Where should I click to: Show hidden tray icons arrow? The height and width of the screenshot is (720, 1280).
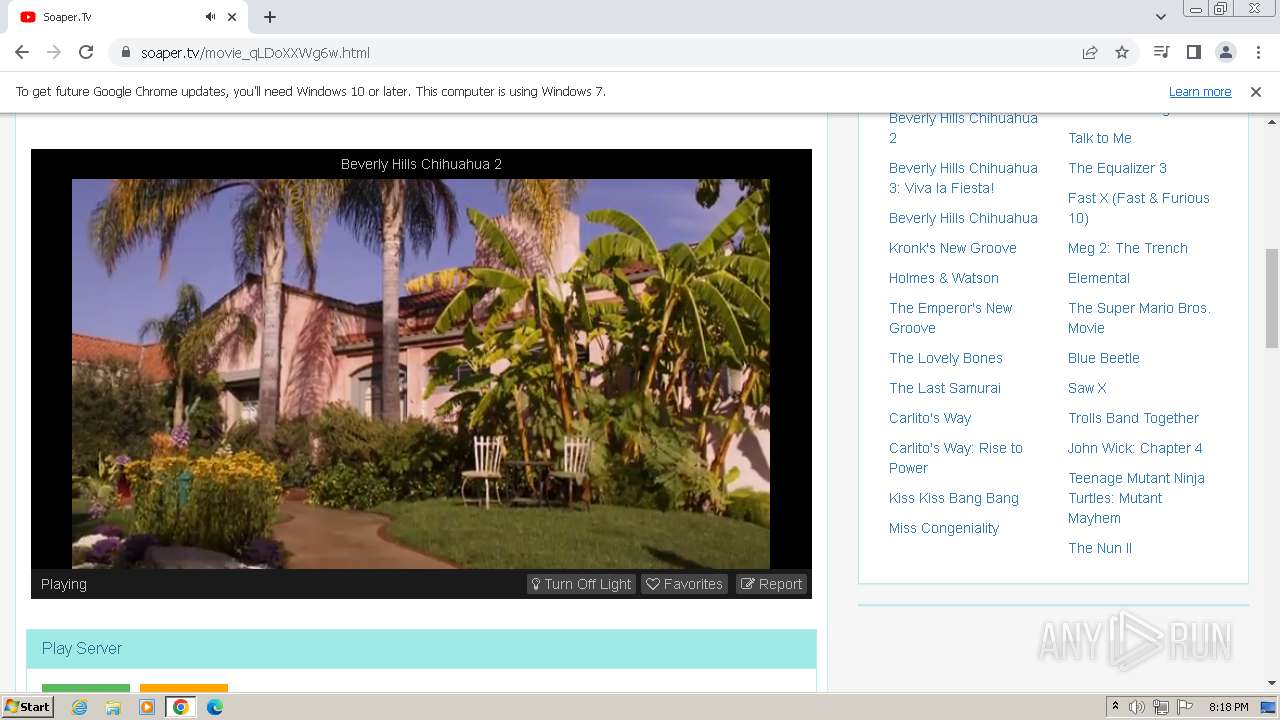1115,707
